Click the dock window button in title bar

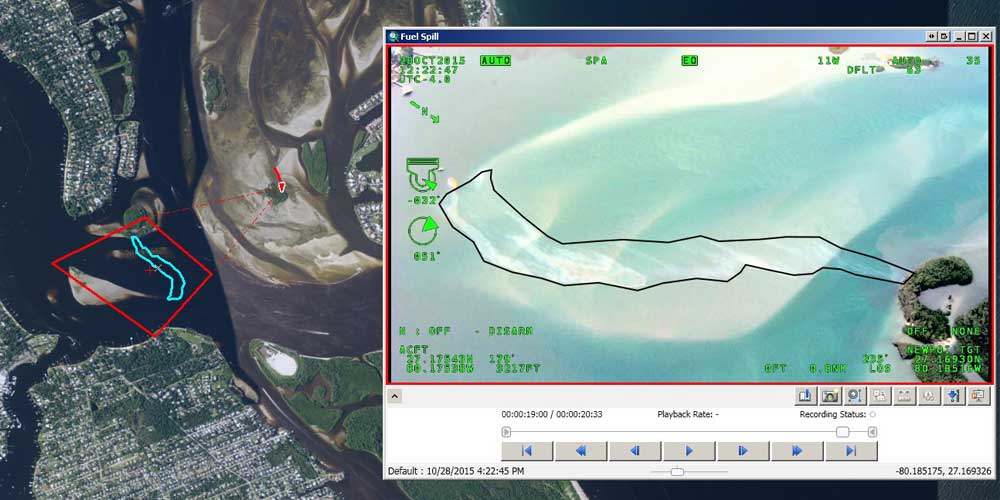[x=945, y=35]
